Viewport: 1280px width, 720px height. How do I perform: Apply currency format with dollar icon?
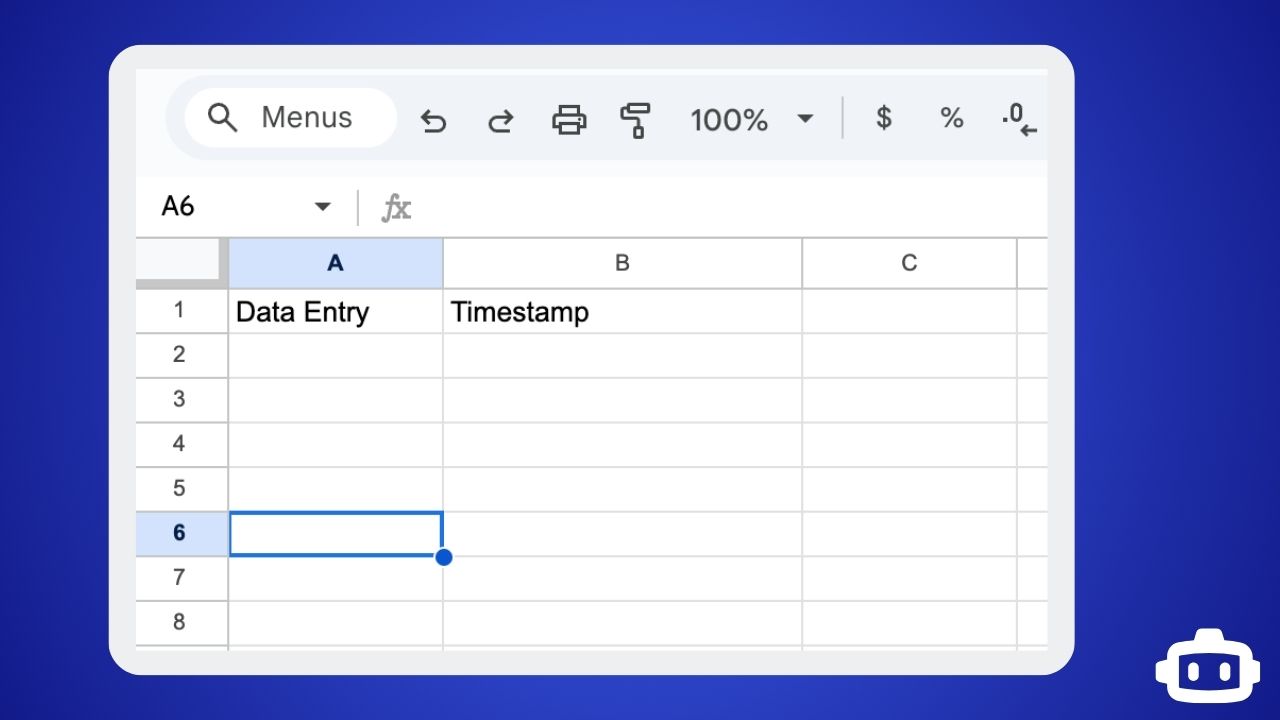pyautogui.click(x=883, y=118)
